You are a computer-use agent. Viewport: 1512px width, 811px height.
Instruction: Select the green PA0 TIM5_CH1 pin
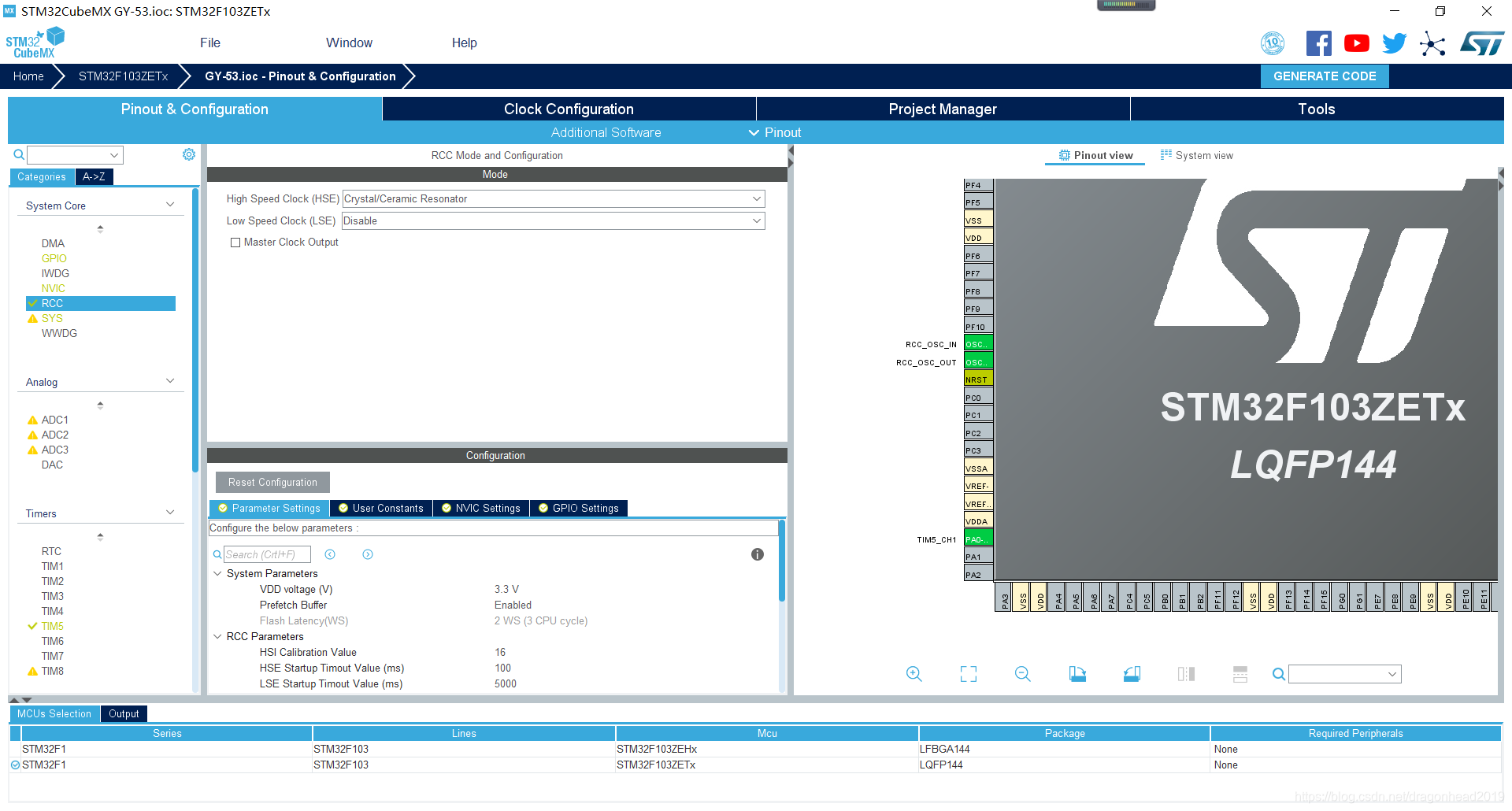pos(978,539)
